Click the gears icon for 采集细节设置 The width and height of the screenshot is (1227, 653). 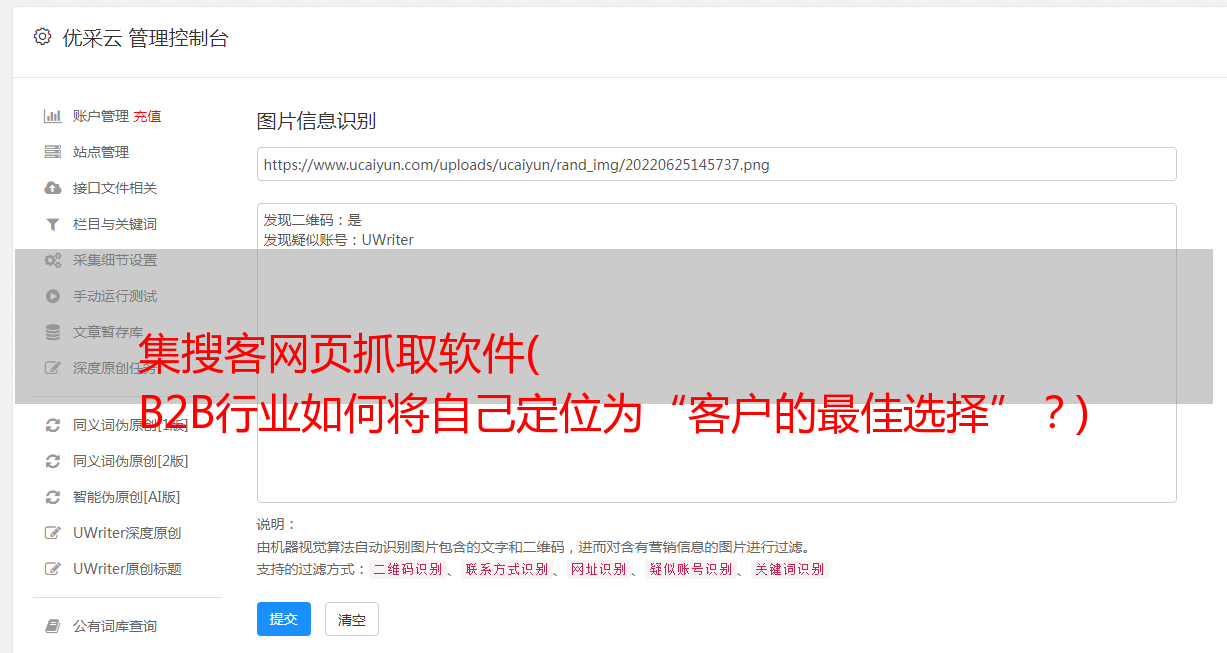coord(53,260)
